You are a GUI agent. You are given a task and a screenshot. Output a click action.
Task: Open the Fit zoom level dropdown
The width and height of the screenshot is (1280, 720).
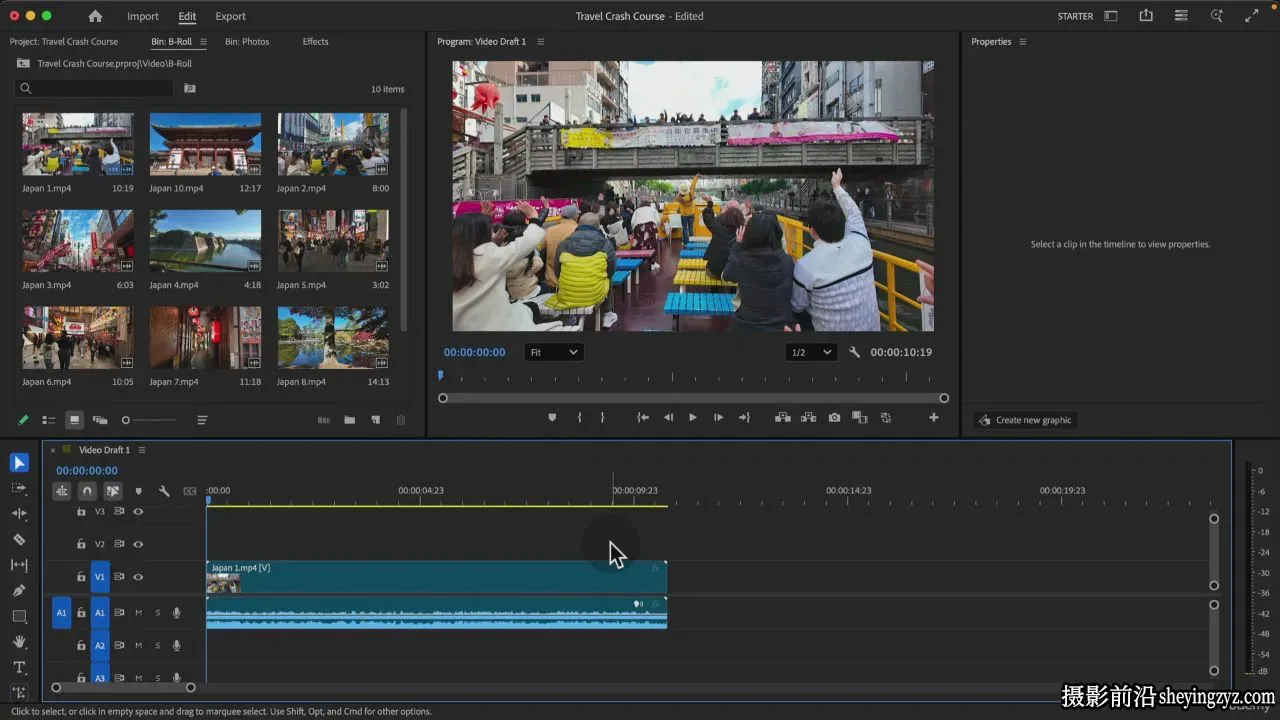(x=554, y=352)
